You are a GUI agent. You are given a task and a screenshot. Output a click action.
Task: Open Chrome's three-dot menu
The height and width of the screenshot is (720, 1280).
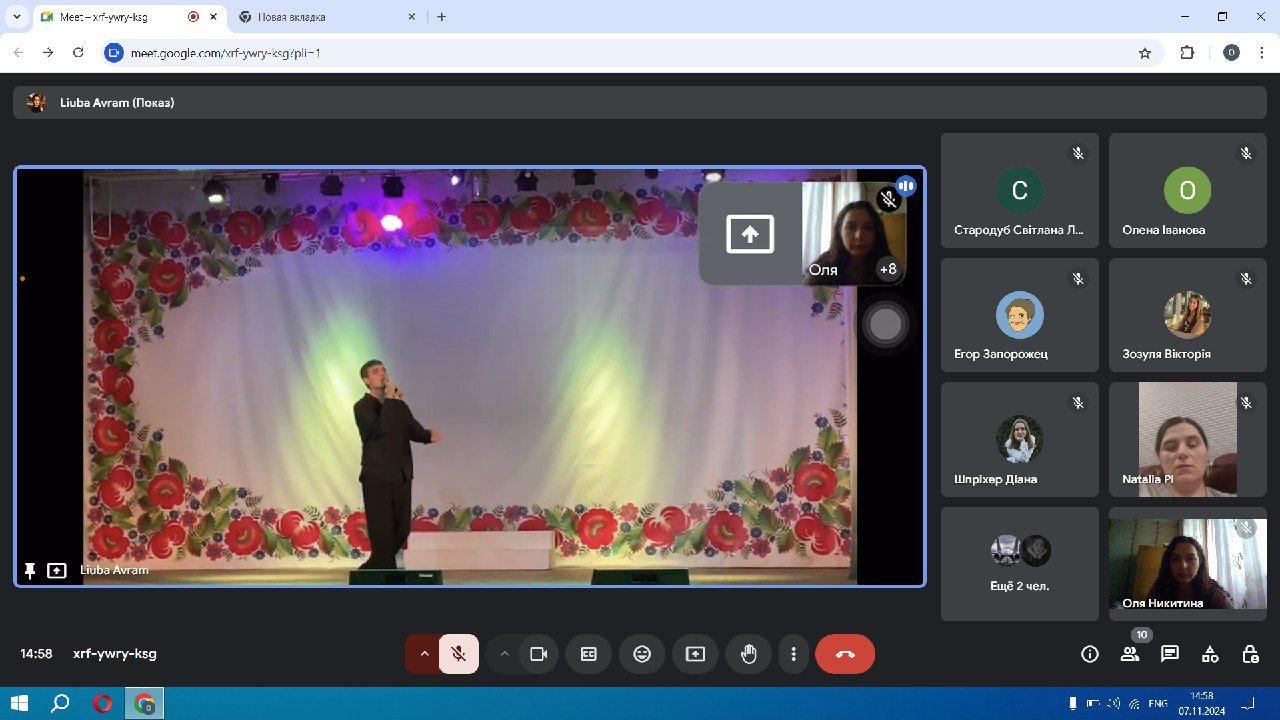pyautogui.click(x=1262, y=53)
